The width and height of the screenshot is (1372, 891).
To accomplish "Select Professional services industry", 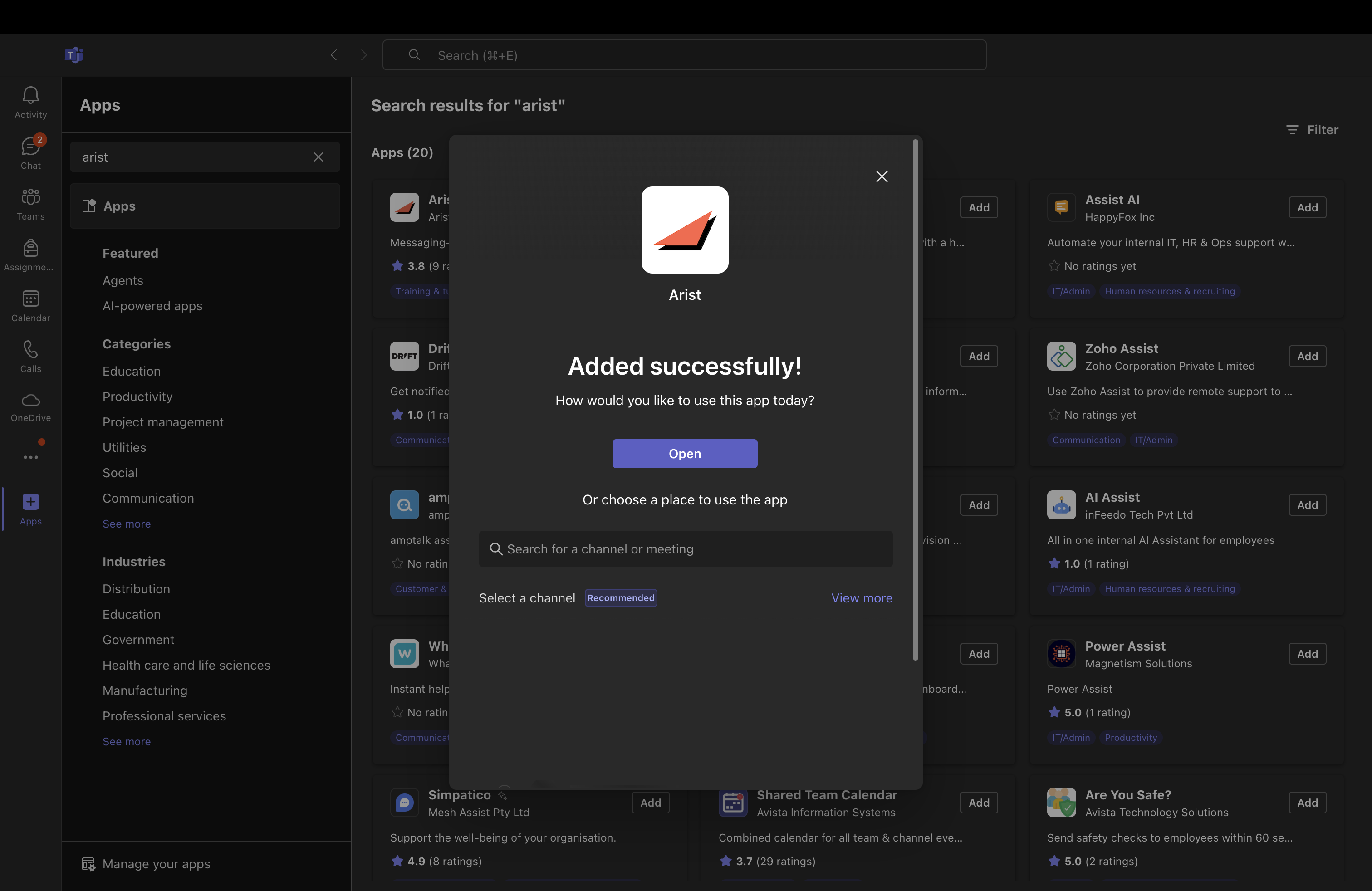I will [x=164, y=716].
